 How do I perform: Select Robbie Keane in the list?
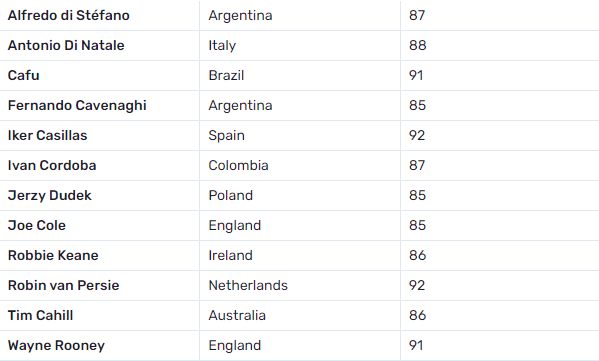pyautogui.click(x=53, y=256)
